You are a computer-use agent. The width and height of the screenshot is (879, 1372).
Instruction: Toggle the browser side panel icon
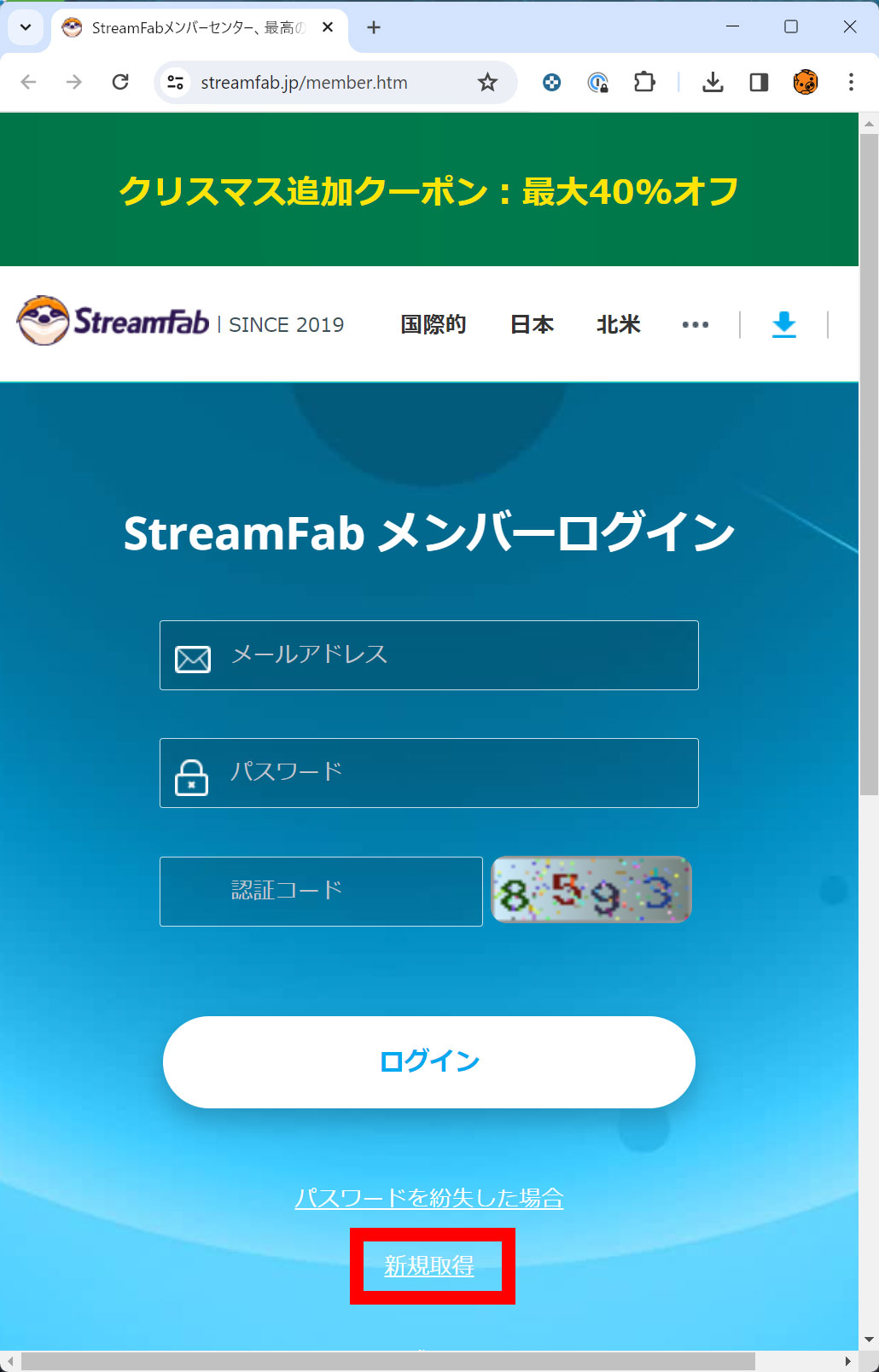pos(759,83)
